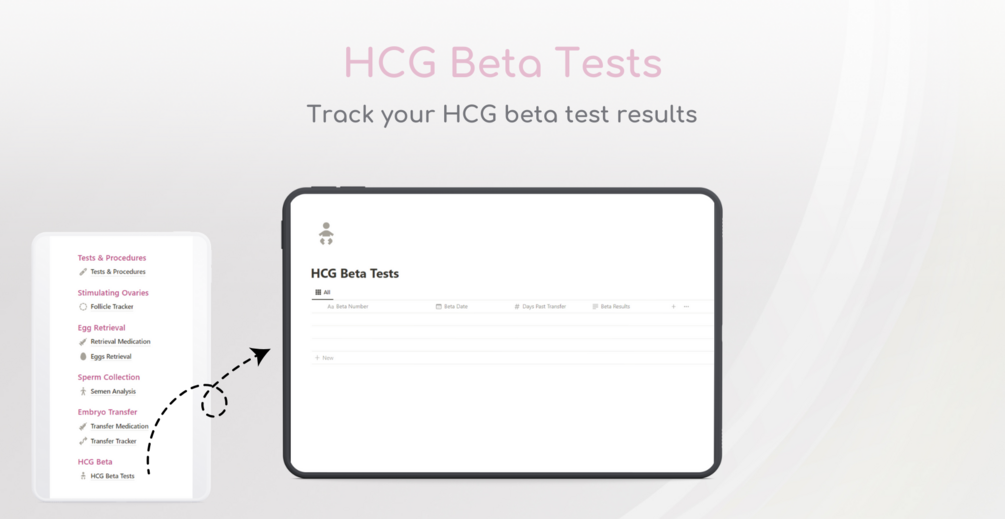Click the circle icon beside Follicle Tracker
This screenshot has height=519, width=1005.
coord(83,307)
